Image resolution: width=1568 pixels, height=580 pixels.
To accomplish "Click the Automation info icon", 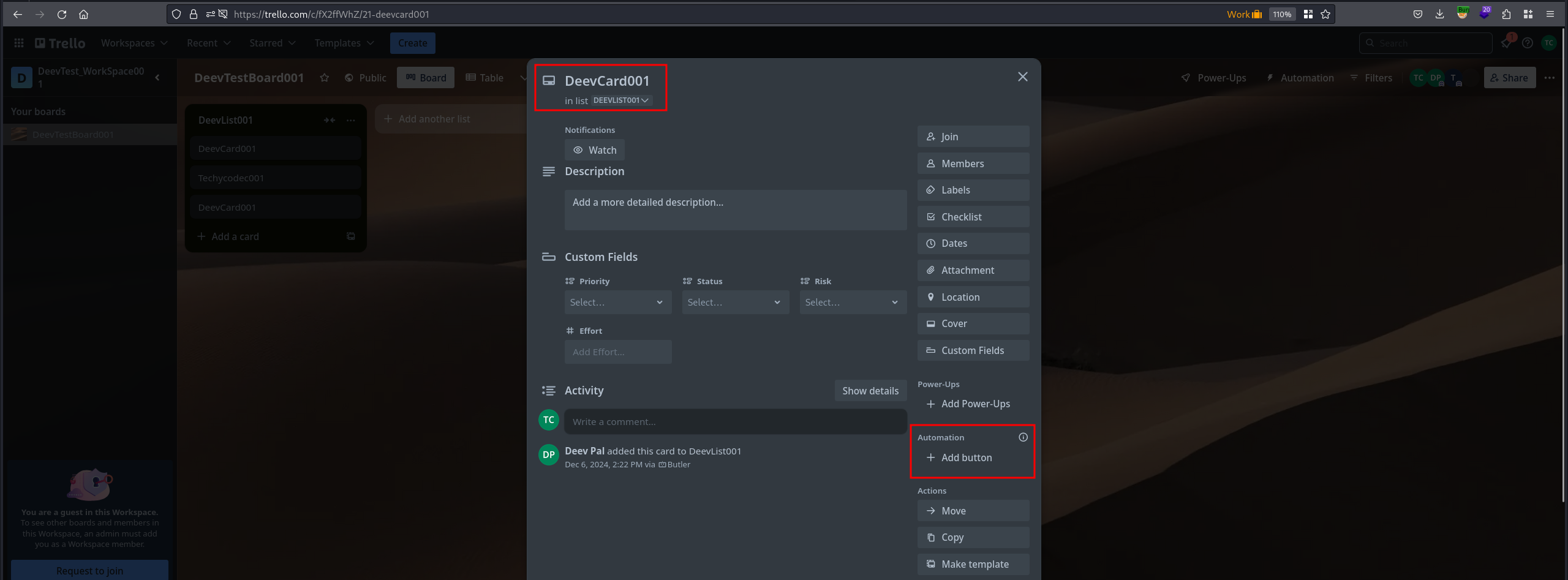I will tap(1023, 437).
